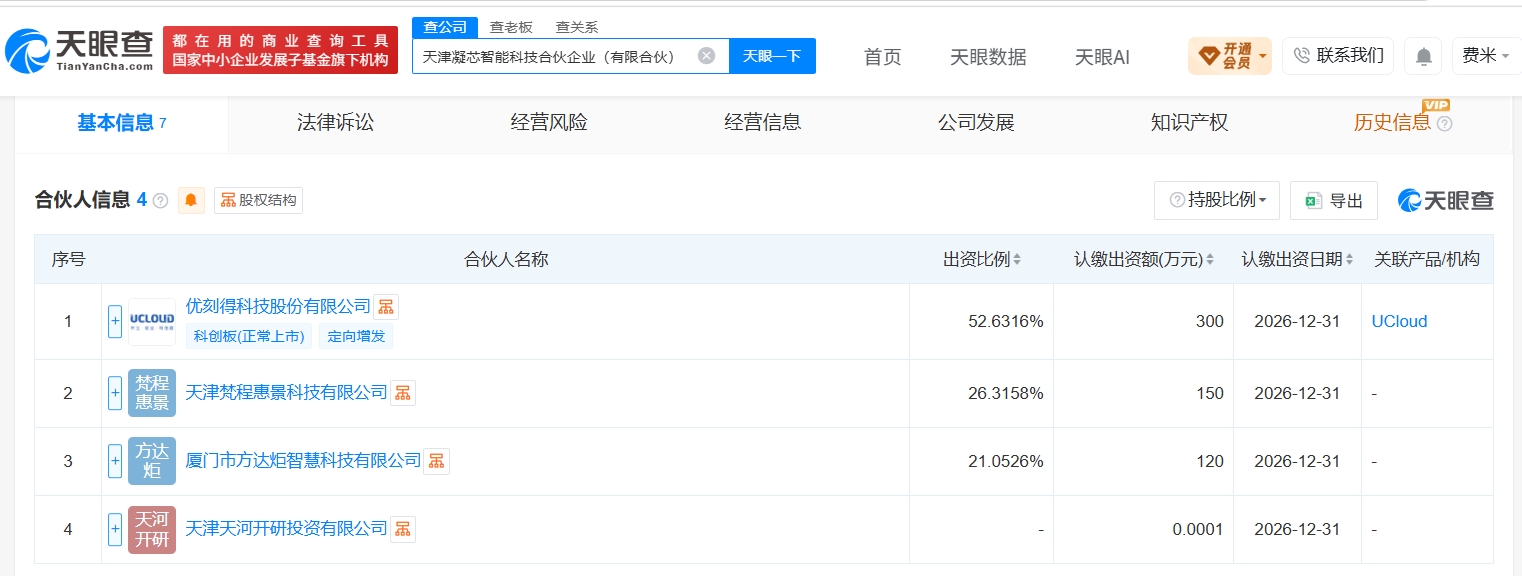Viewport: 1522px width, 576px height.
Task: Expand row 1 with the plus button
Action: click(x=115, y=321)
